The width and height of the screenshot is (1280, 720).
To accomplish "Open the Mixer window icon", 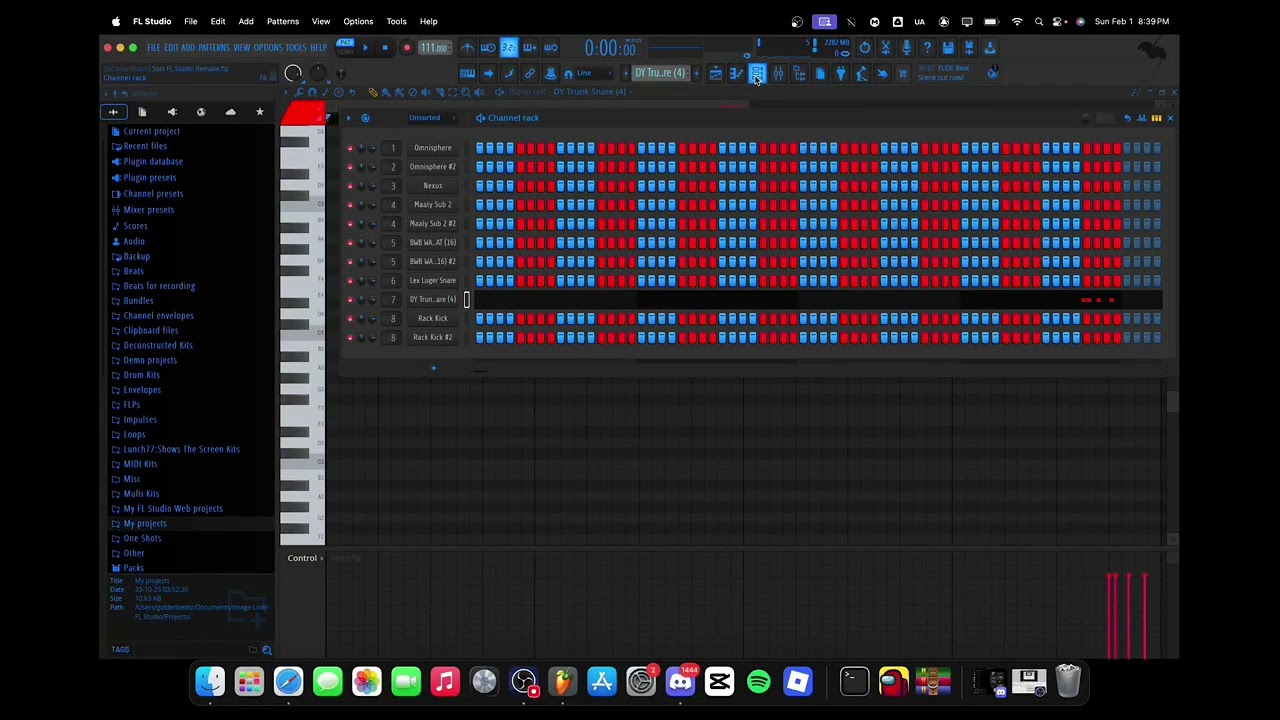I will [x=778, y=73].
